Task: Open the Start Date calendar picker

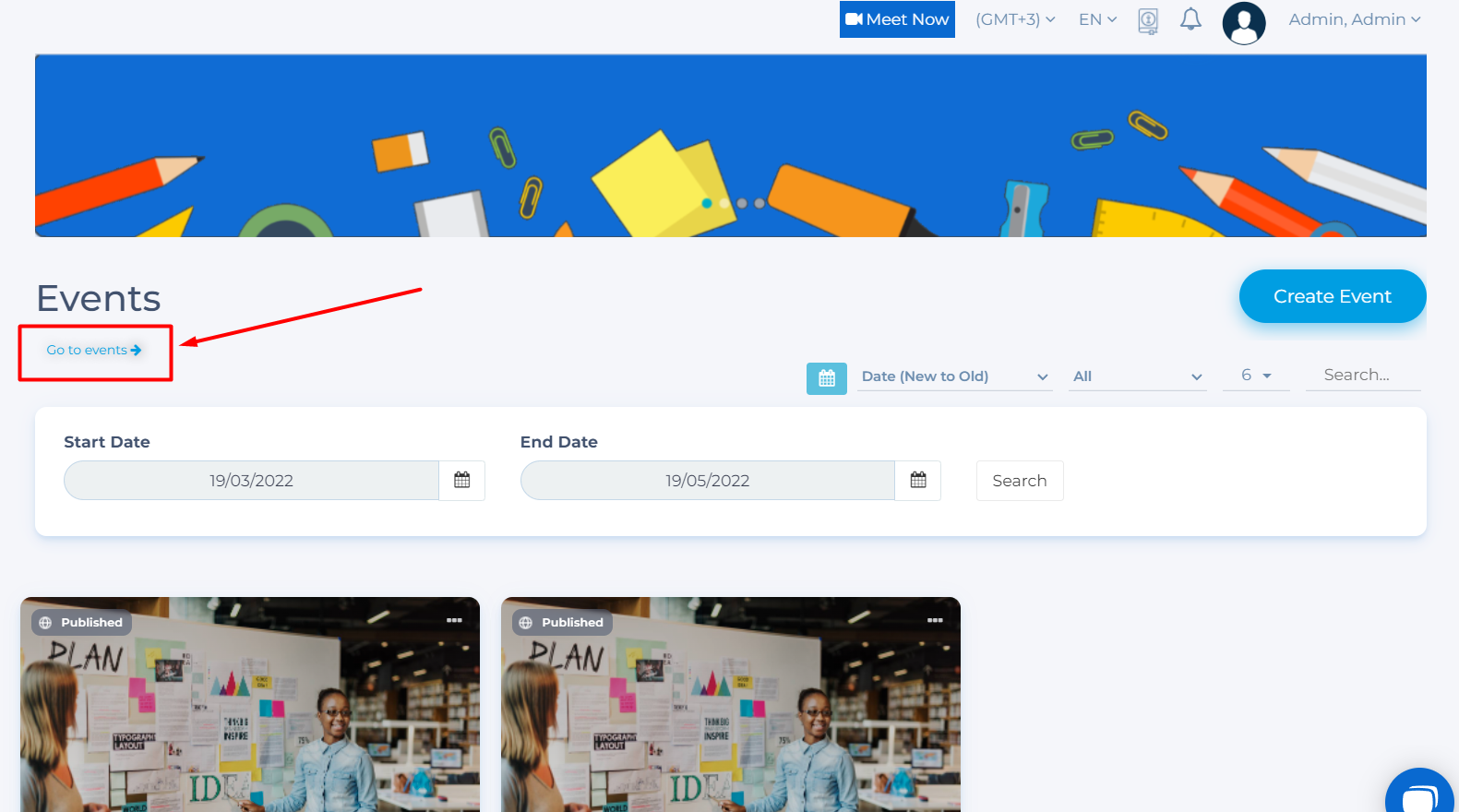Action: (461, 480)
